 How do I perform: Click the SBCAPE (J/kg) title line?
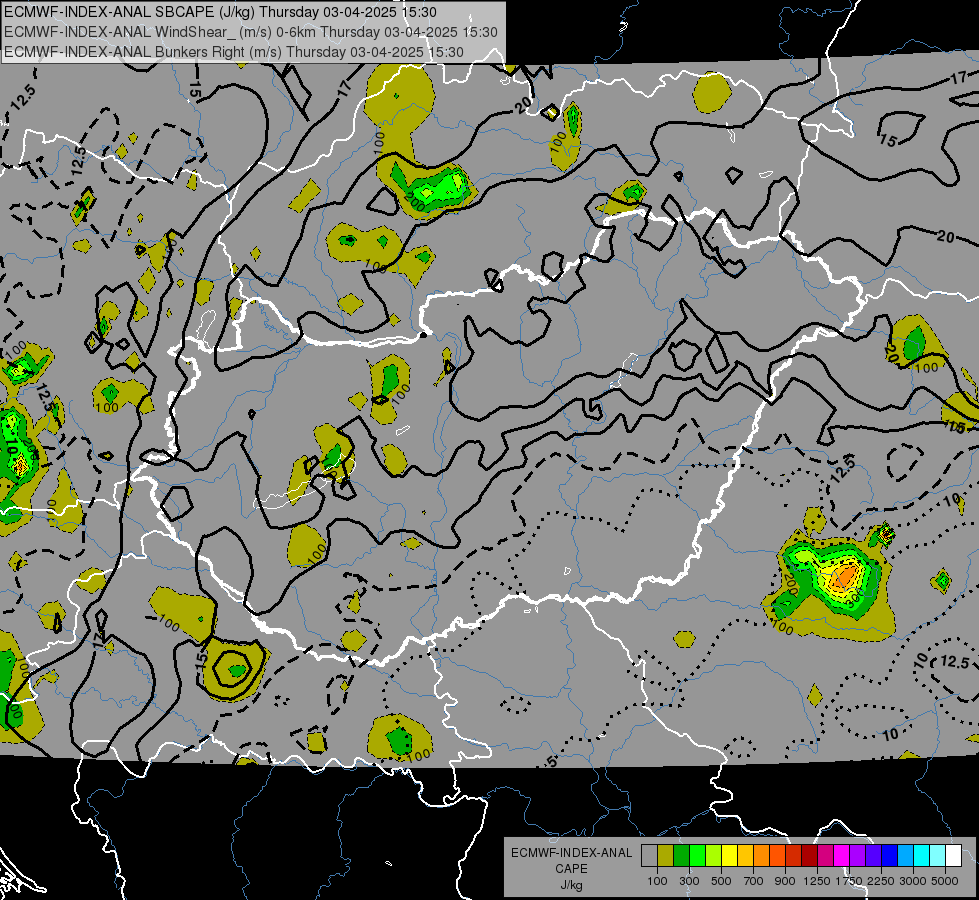click(220, 11)
